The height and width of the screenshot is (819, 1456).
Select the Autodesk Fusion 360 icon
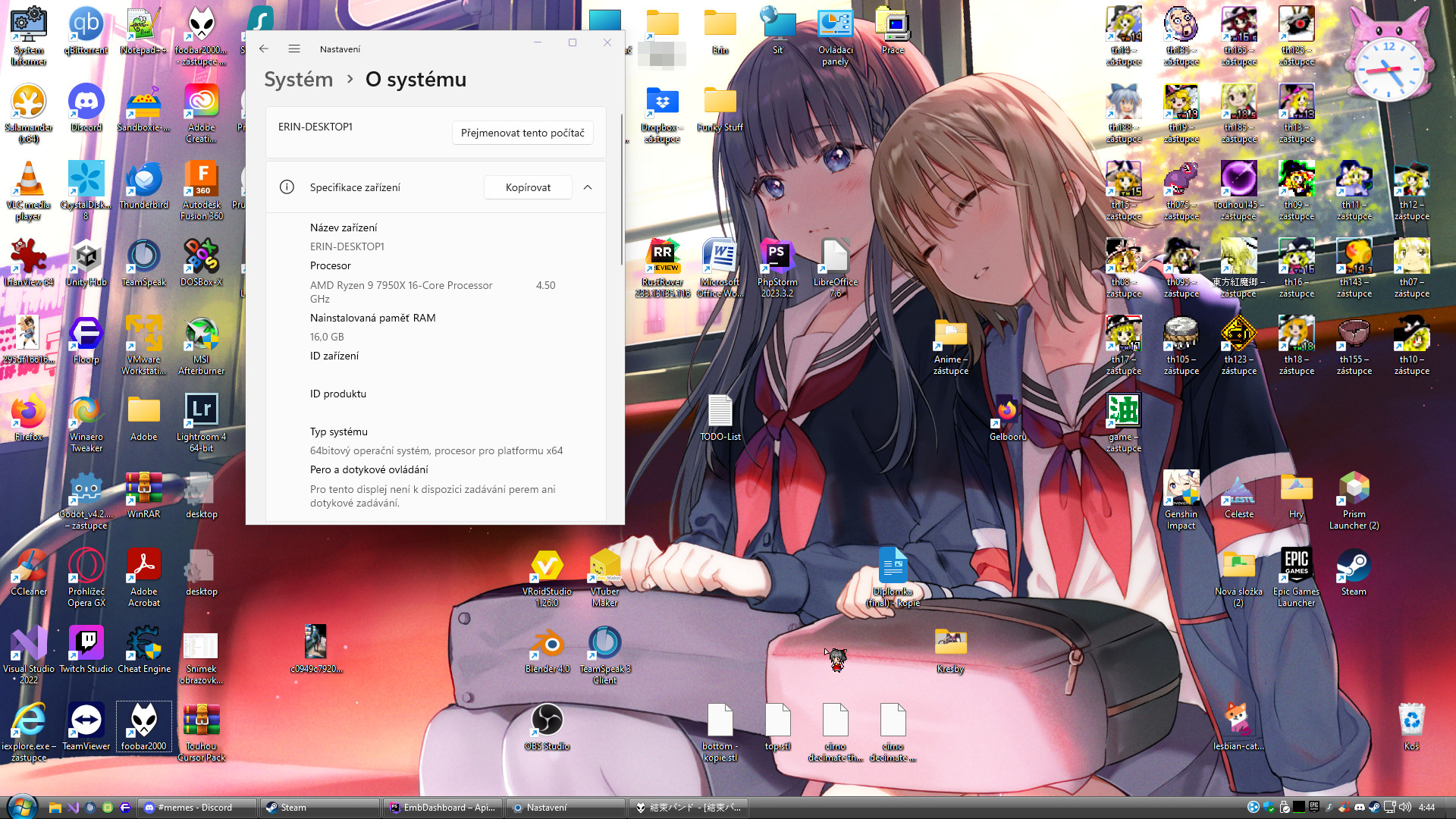coord(202,190)
